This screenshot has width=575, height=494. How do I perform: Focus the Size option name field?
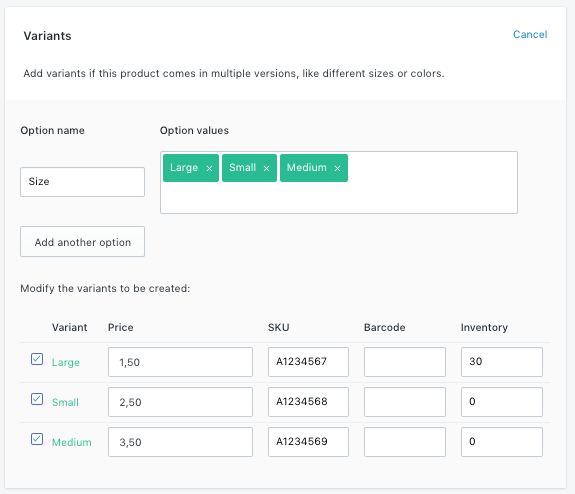click(83, 182)
